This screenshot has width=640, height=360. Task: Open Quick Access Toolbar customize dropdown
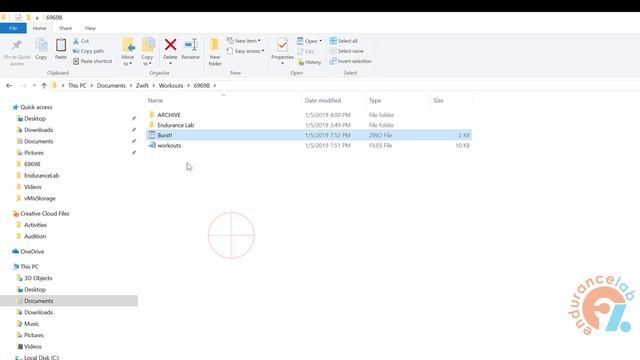click(37, 18)
